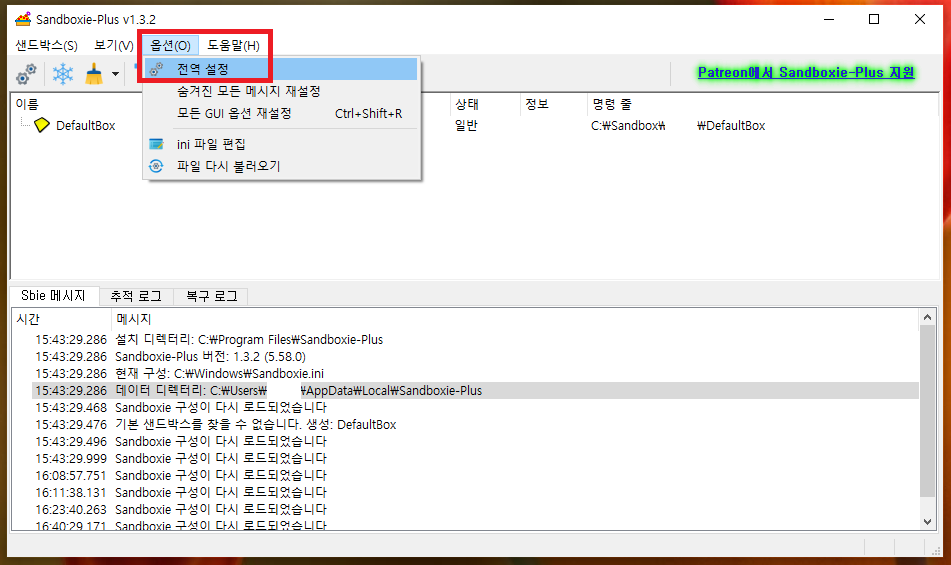Close the 옵션(O) menu by clicking it
The width and height of the screenshot is (951, 565).
(x=170, y=45)
